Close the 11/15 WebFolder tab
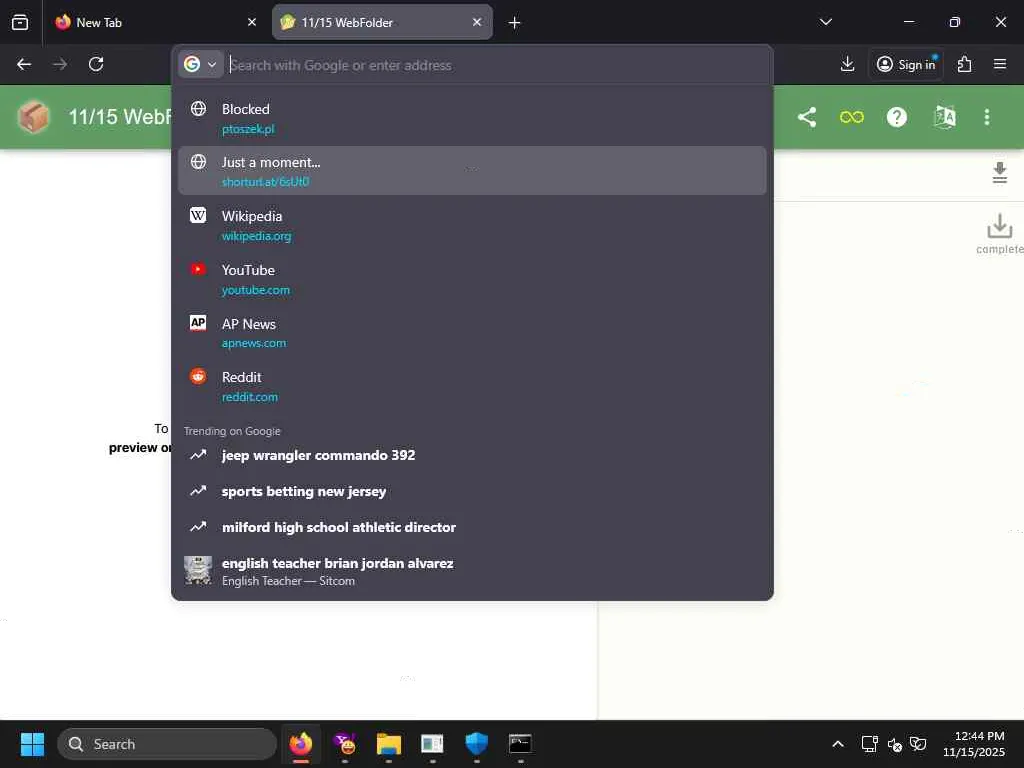The width and height of the screenshot is (1024, 768). 477,22
